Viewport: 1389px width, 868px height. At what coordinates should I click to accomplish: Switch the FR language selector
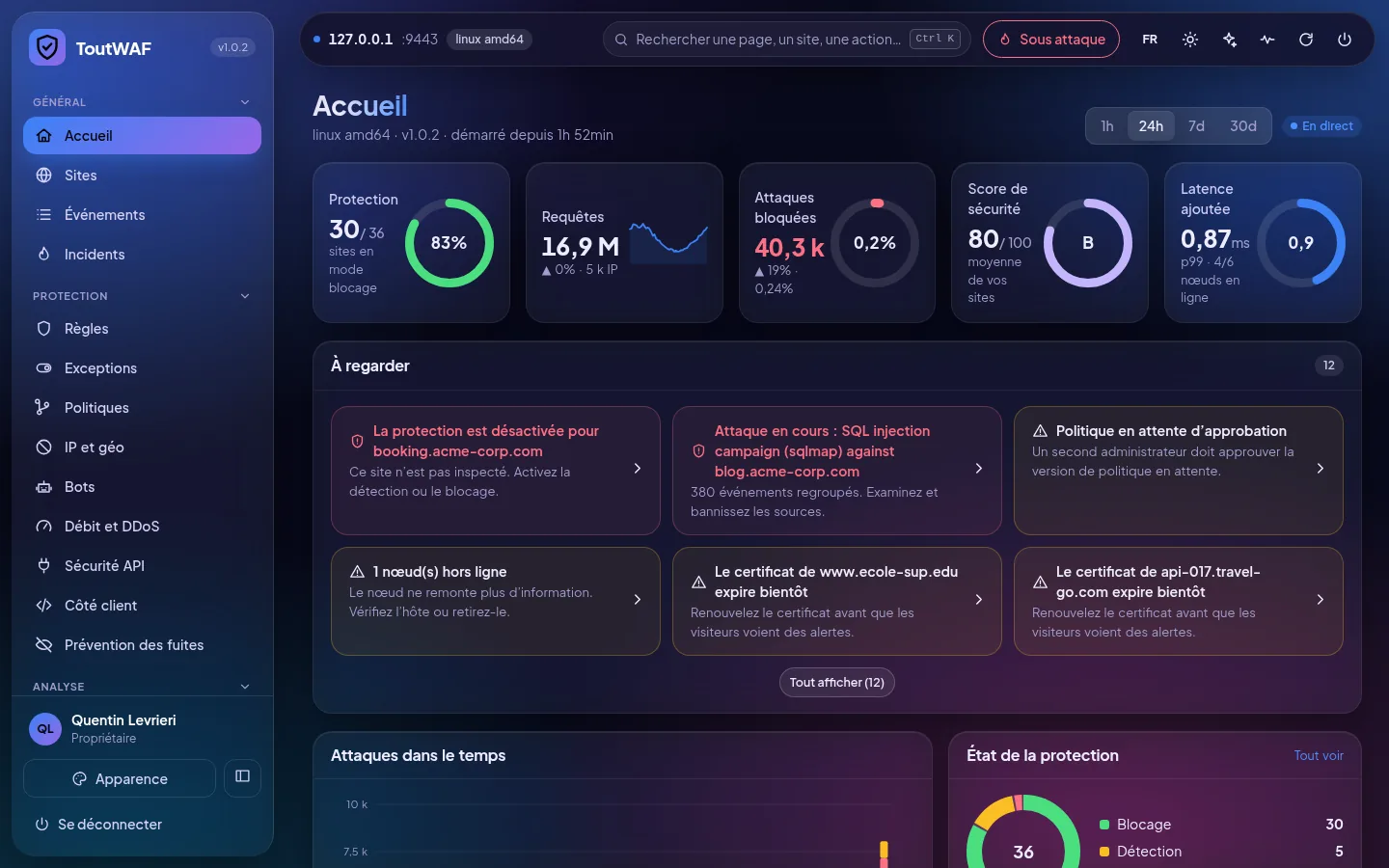[x=1150, y=40]
